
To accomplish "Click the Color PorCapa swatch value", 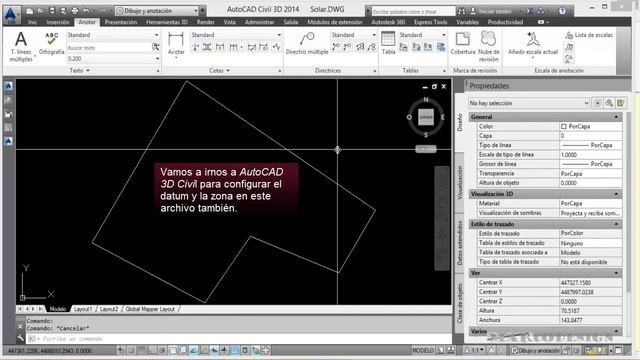I will (x=590, y=127).
